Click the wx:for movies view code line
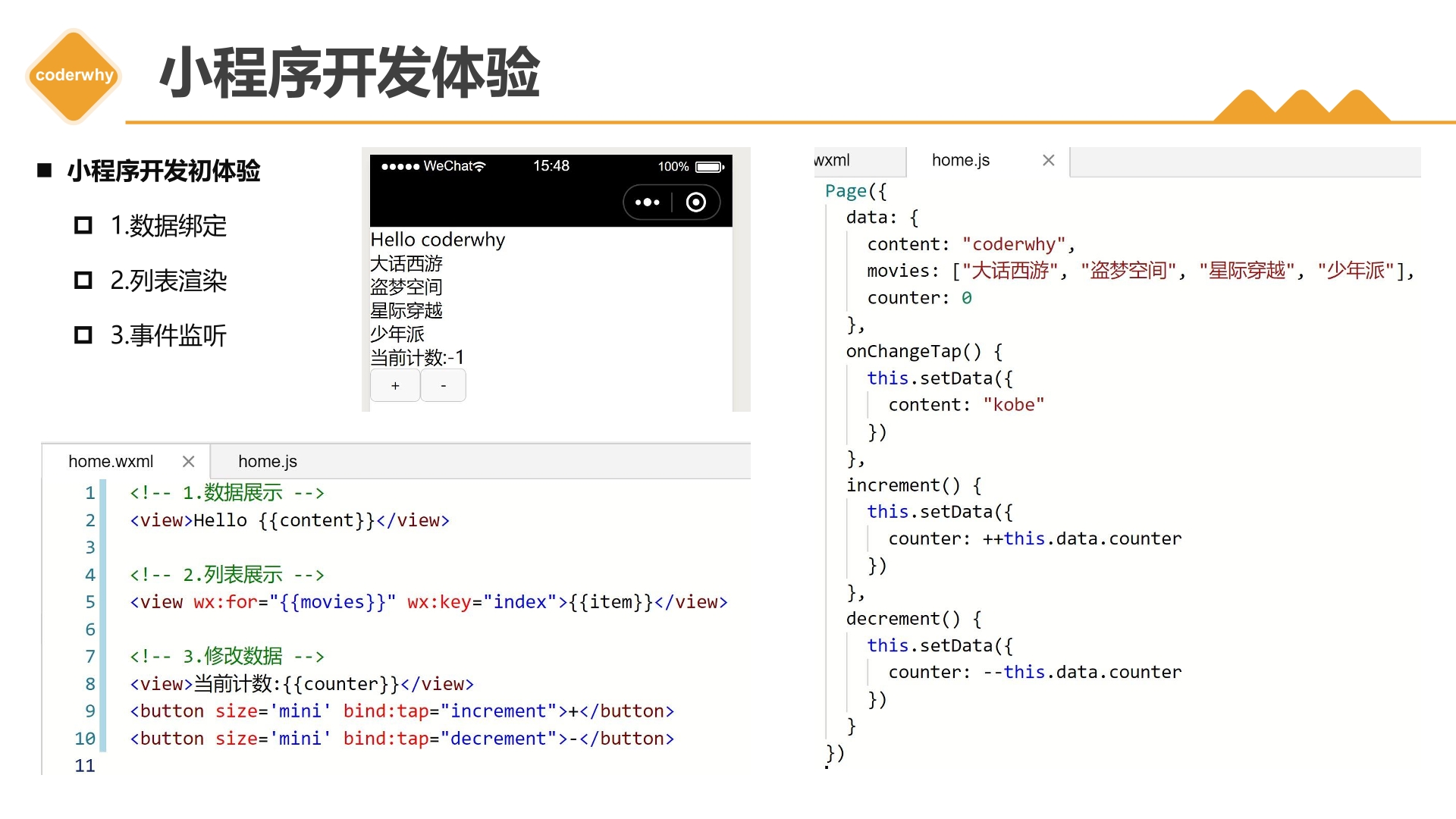This screenshot has height=819, width=1456. pos(428,602)
